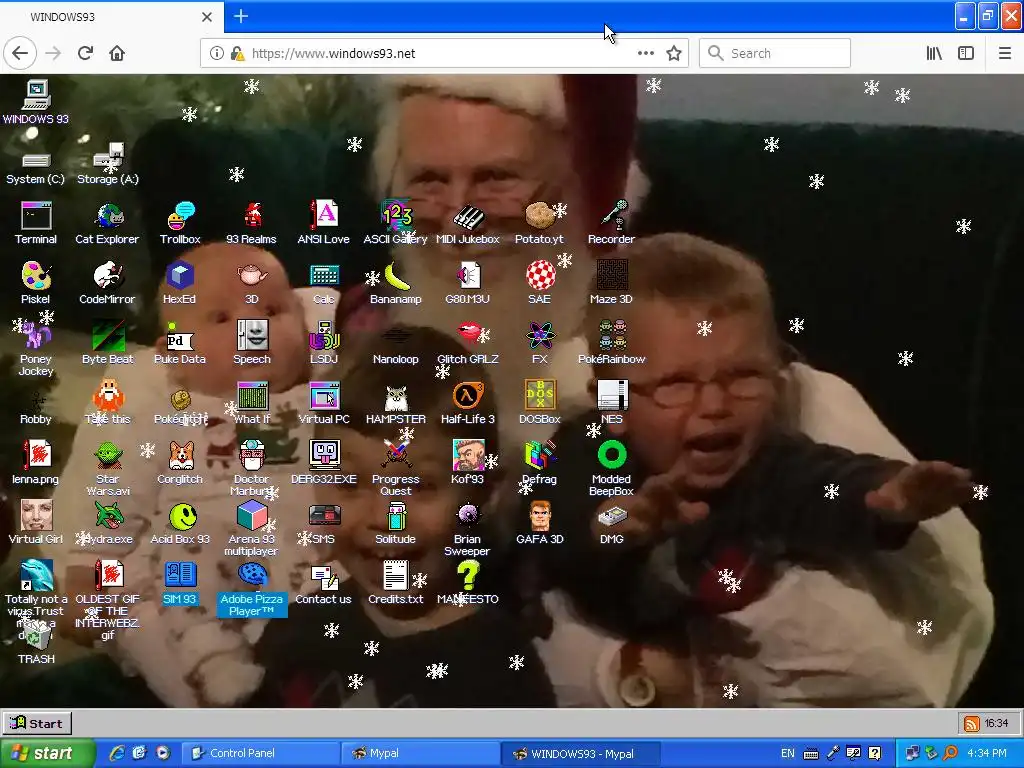Open a new browser tab
The image size is (1024, 768).
(241, 16)
